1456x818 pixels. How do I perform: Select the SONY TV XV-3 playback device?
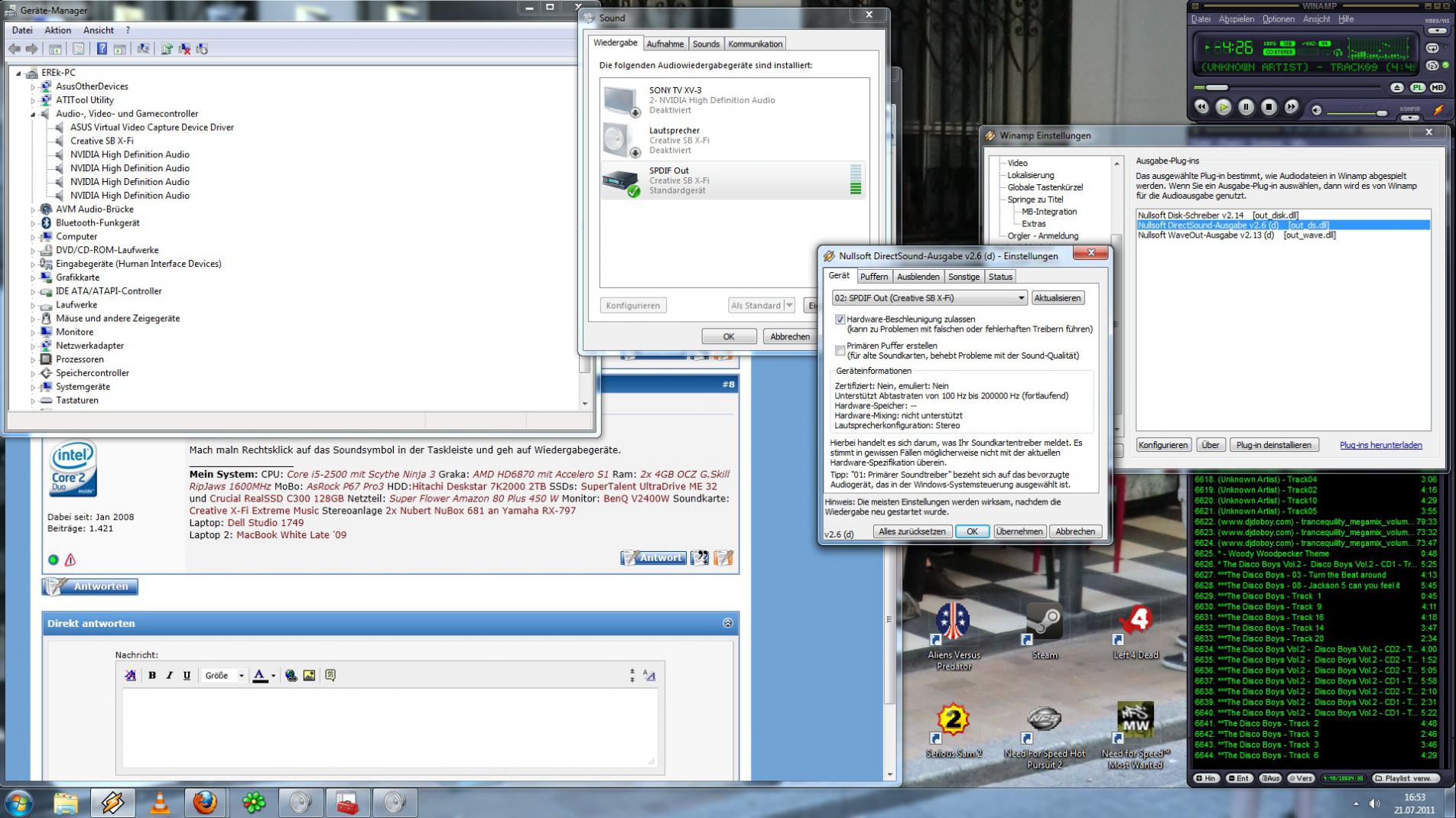[734, 100]
